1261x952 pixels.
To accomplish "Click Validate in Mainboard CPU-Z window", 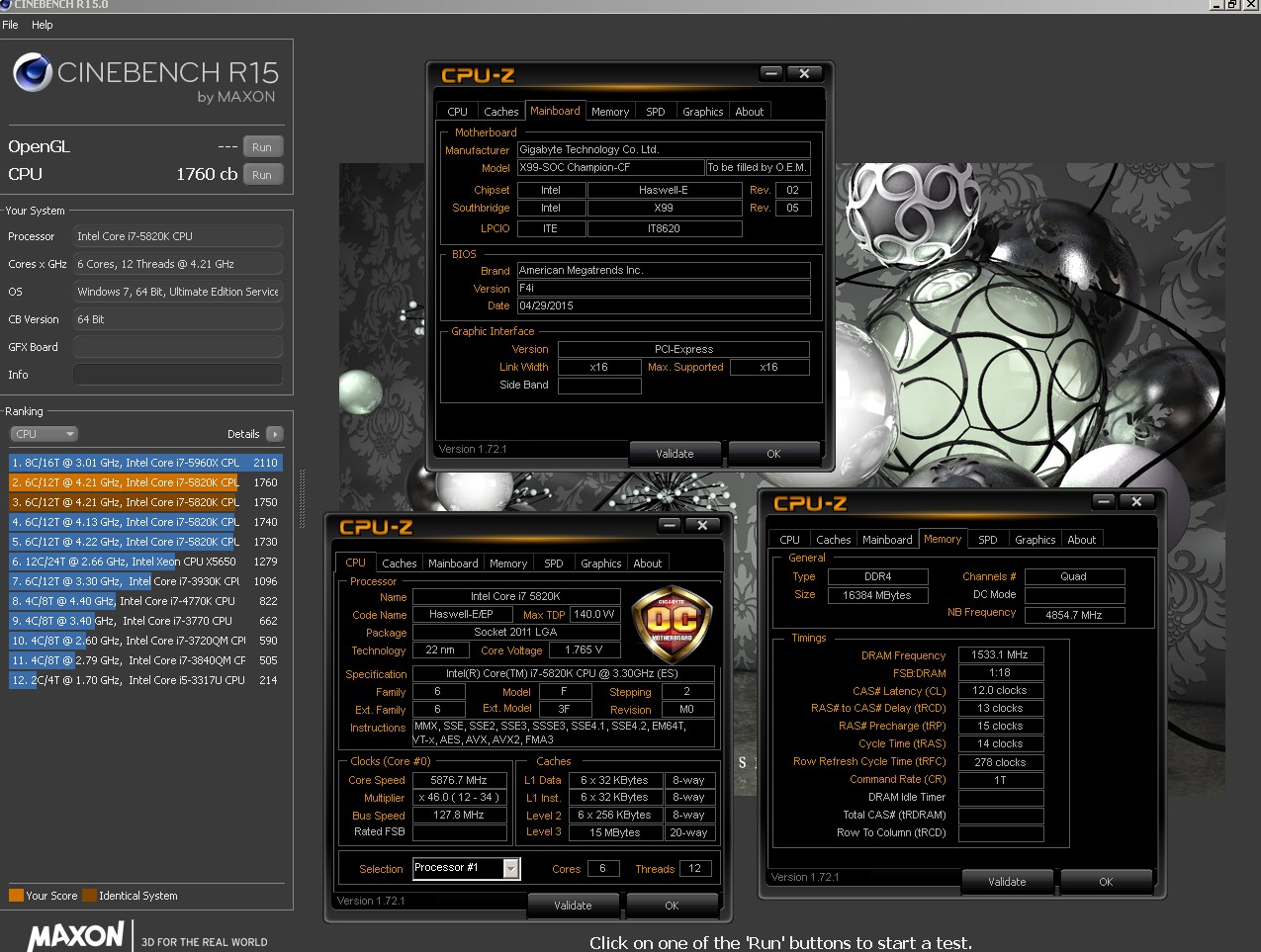I will [675, 454].
